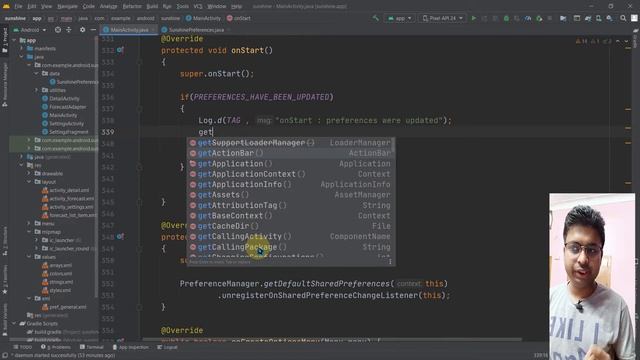The width and height of the screenshot is (640, 360).
Task: Open the Project tool window stripe button
Action: coord(5,40)
